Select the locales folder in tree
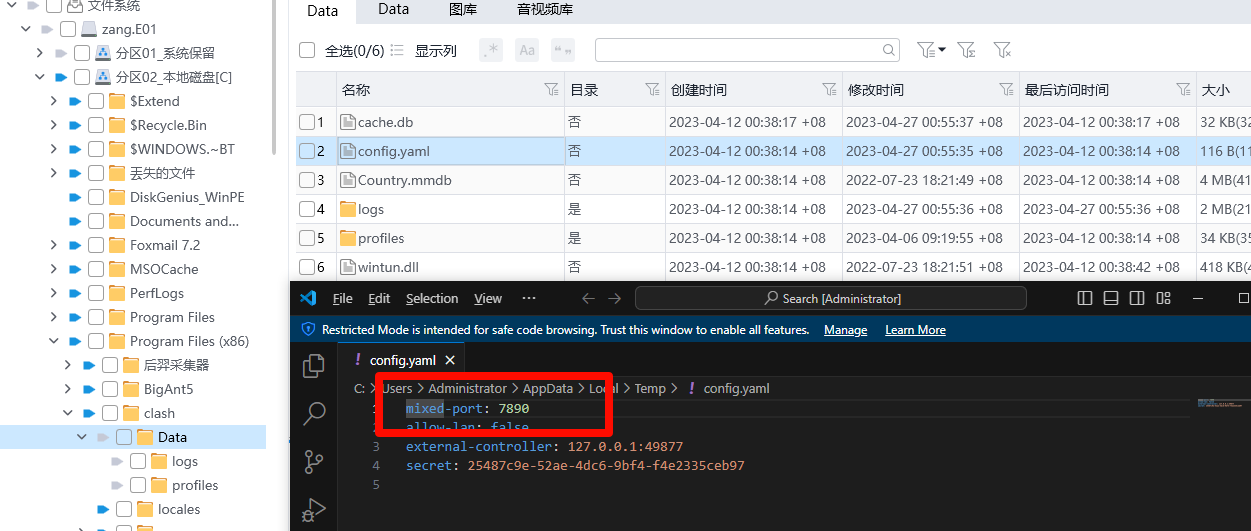 (x=179, y=509)
